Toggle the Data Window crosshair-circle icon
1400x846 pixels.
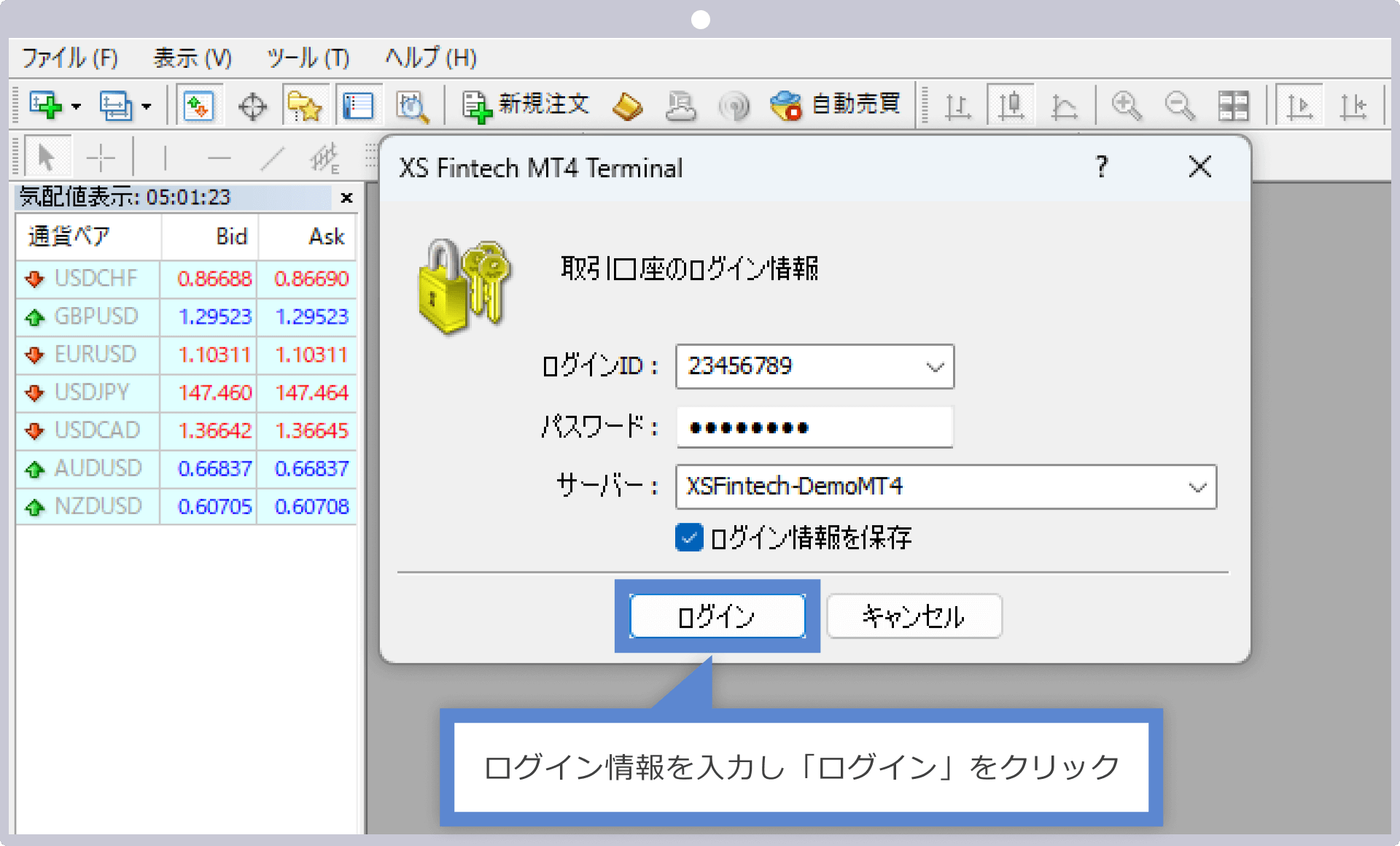[x=252, y=106]
